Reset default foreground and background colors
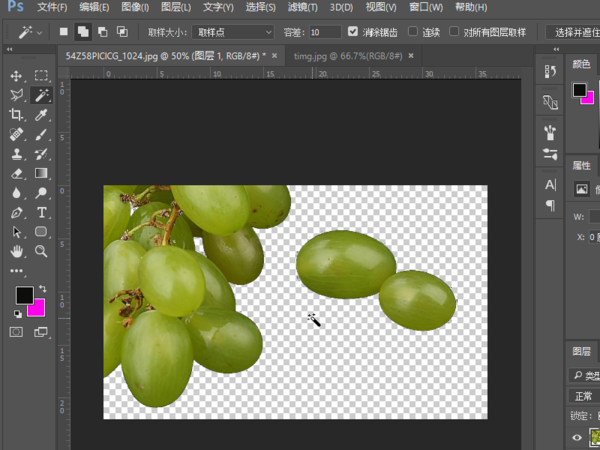Screen dimensions: 600x450 click(18, 315)
